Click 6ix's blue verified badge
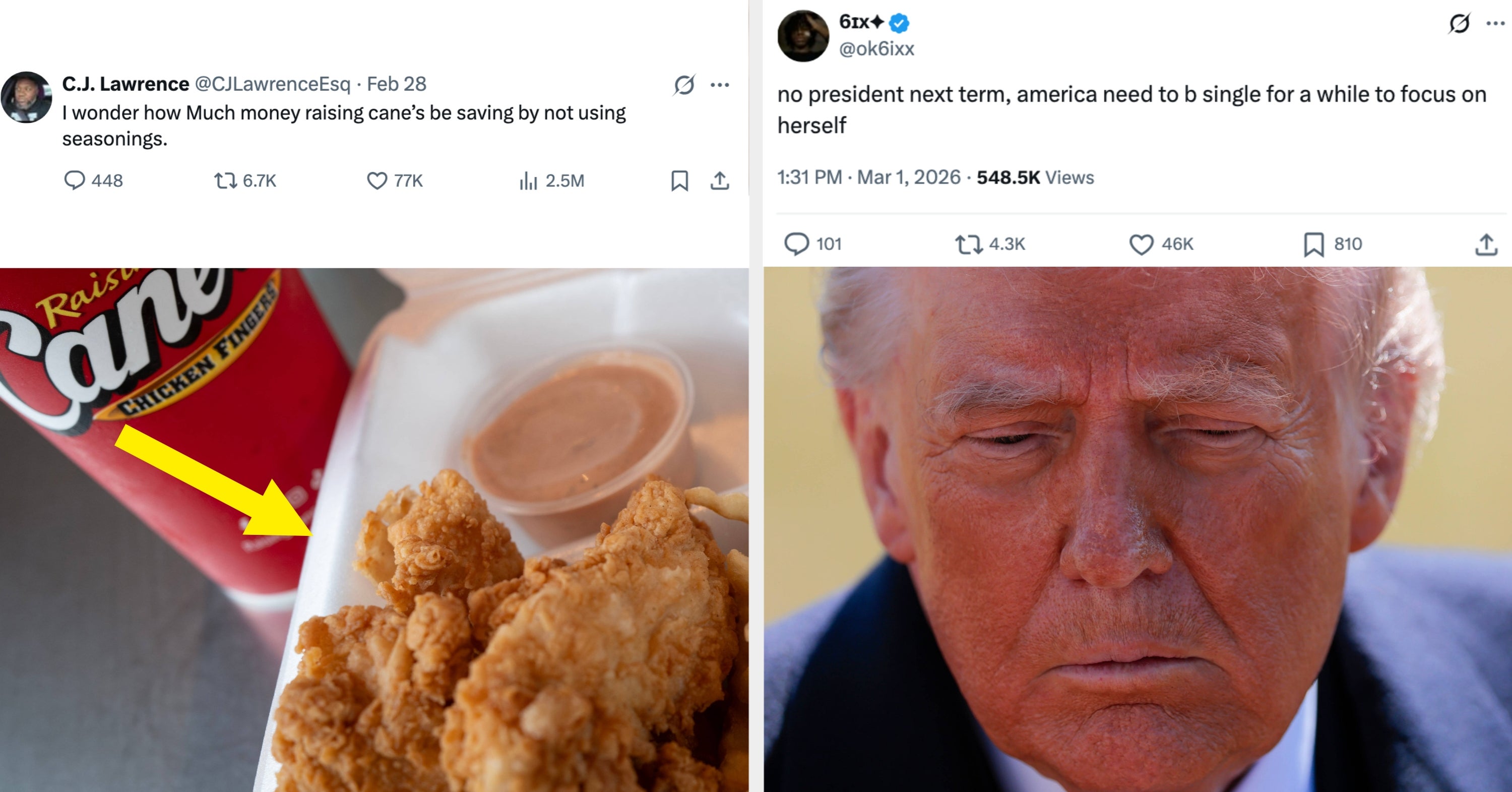Screen dimensions: 1512x792 (x=899, y=24)
